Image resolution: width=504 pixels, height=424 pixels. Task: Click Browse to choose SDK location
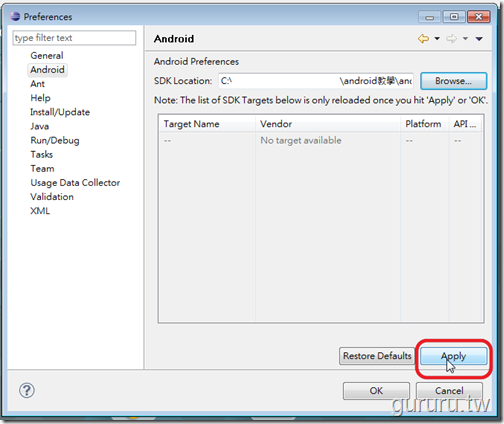pos(453,81)
